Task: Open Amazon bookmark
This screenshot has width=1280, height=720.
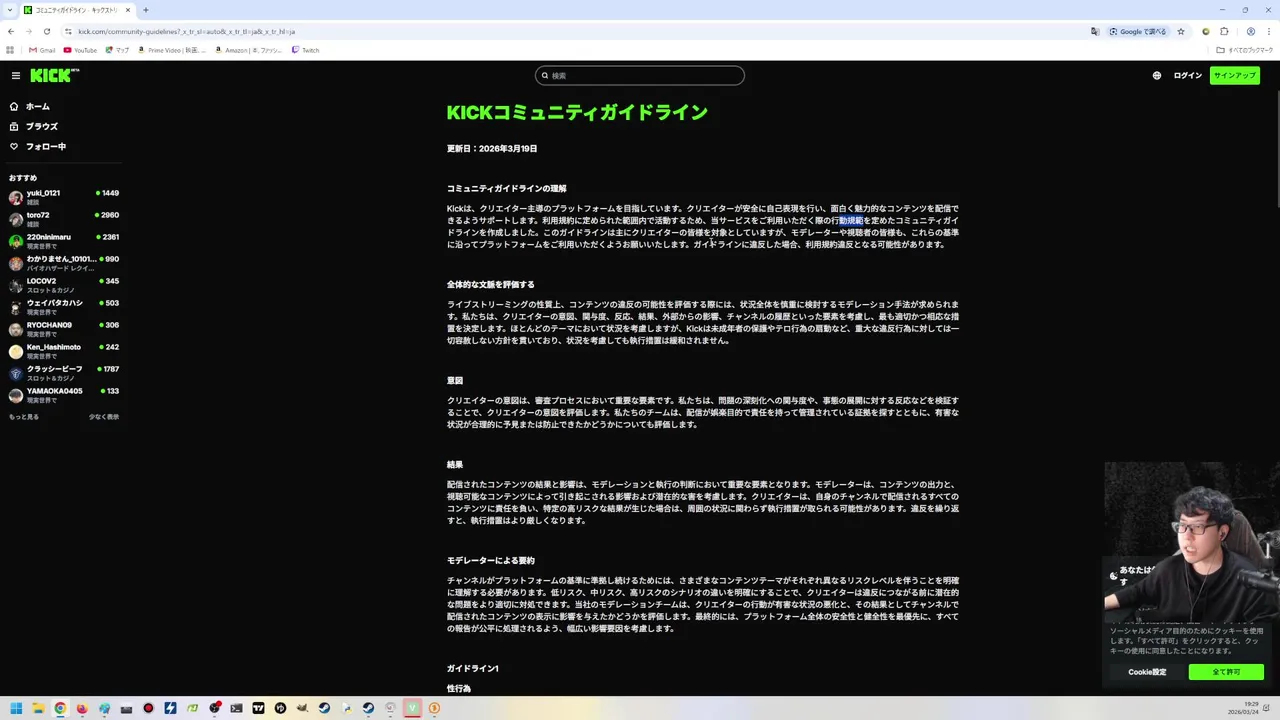Action: (x=249, y=50)
